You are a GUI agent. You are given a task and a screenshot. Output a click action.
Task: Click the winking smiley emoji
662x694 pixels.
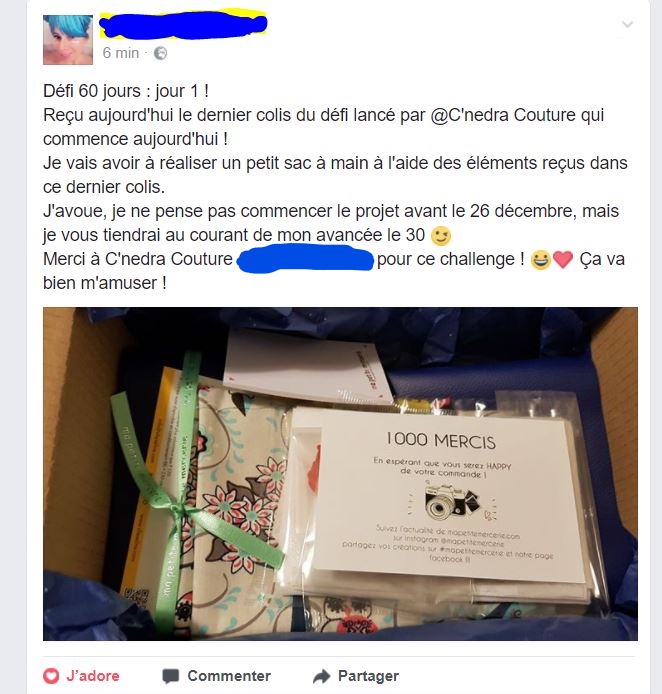coord(441,236)
